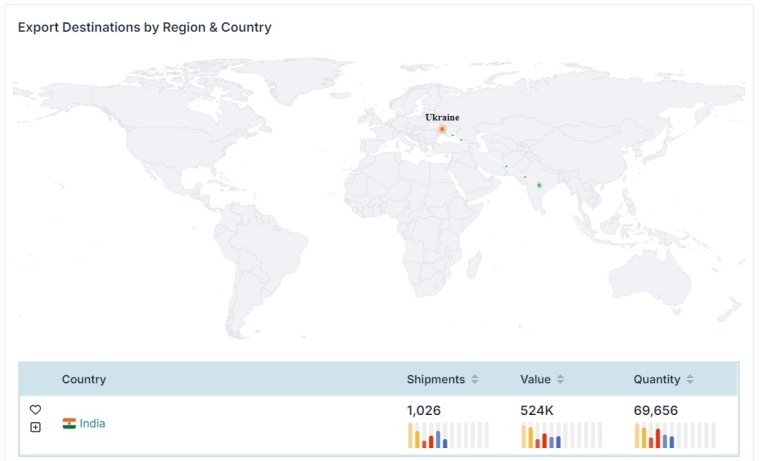Open the India country link
This screenshot has height=461, width=760.
(93, 424)
